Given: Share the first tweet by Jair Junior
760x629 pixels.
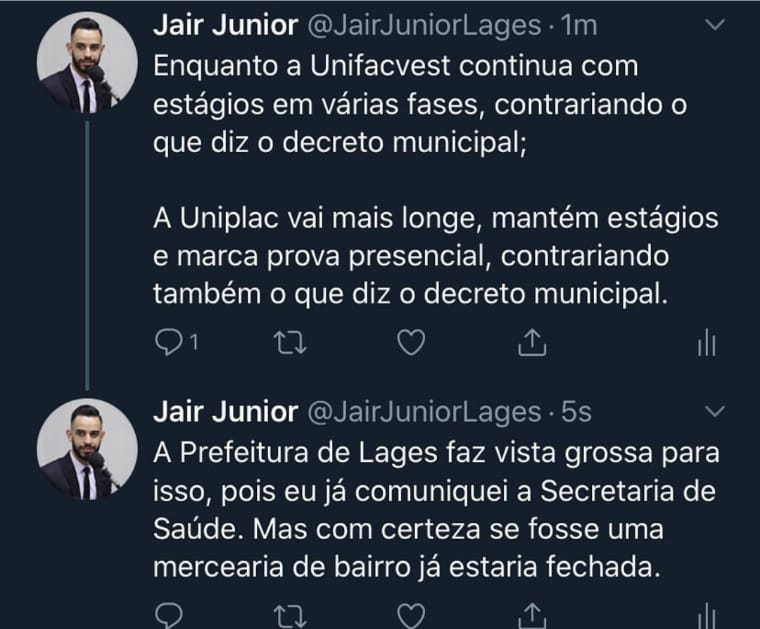Looking at the screenshot, I should point(532,343).
